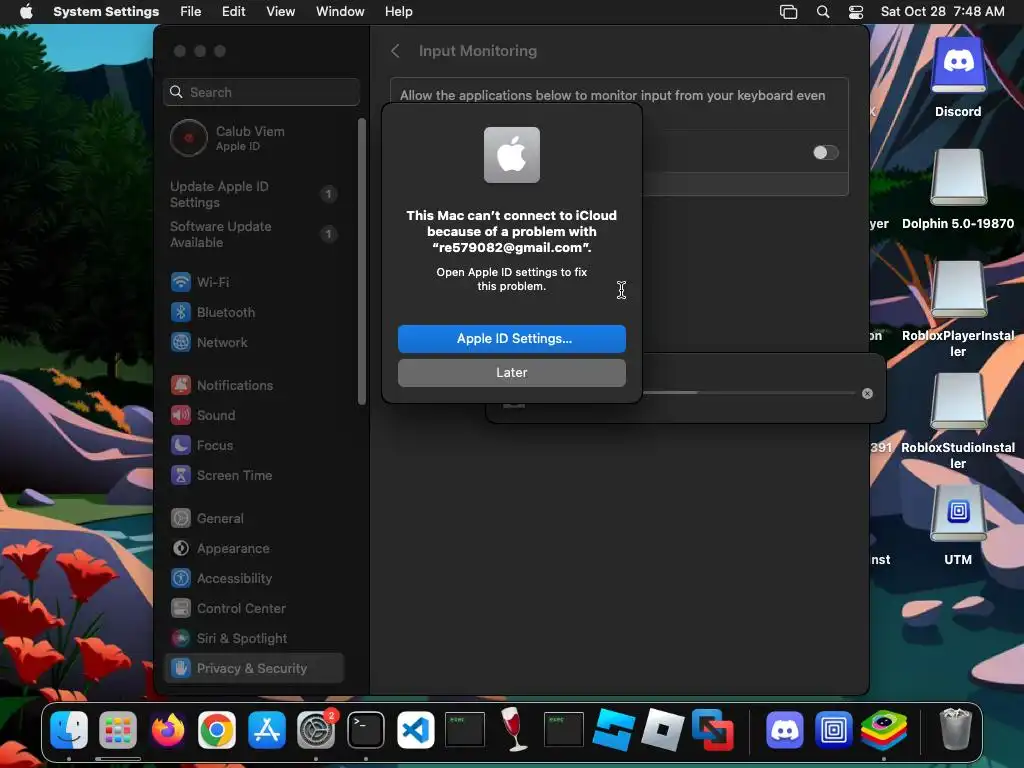Open the Trash from the Dock

tap(955, 728)
